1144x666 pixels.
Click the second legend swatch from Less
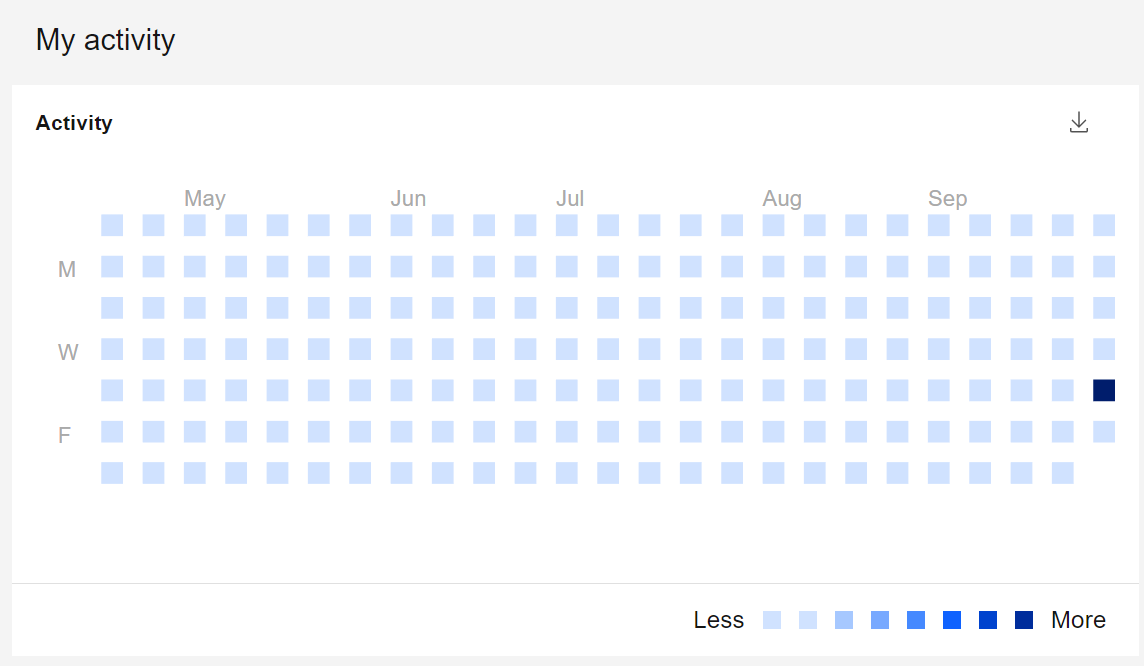tap(808, 620)
